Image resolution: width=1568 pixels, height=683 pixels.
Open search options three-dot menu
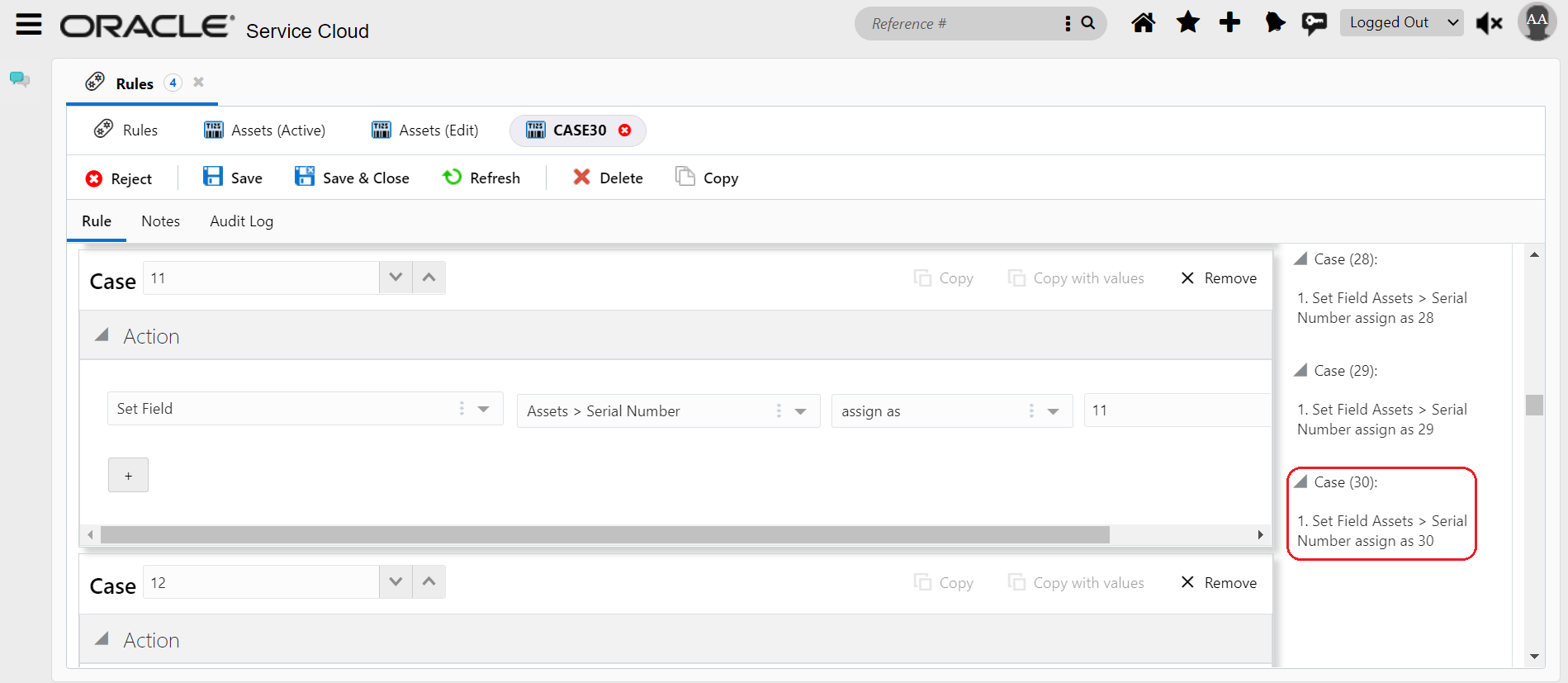pos(1068,23)
